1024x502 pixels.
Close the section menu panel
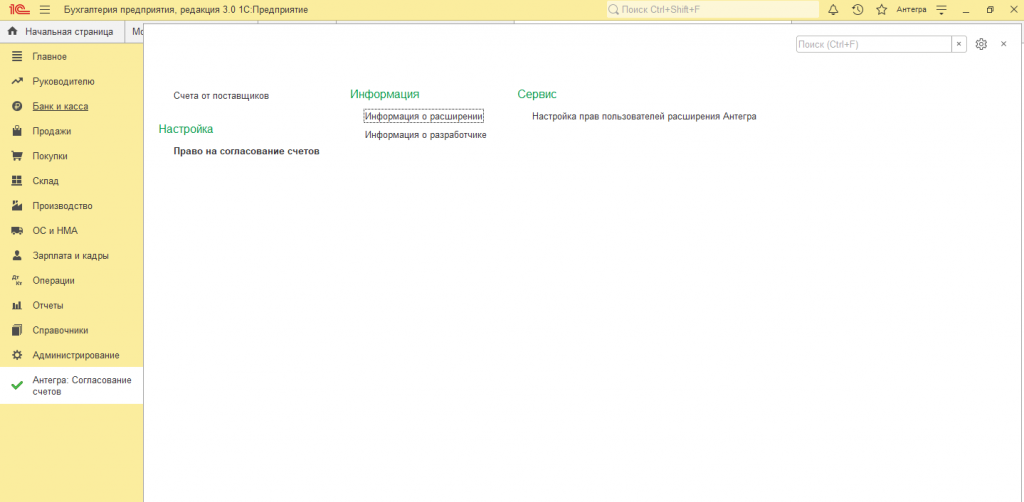pos(1003,44)
